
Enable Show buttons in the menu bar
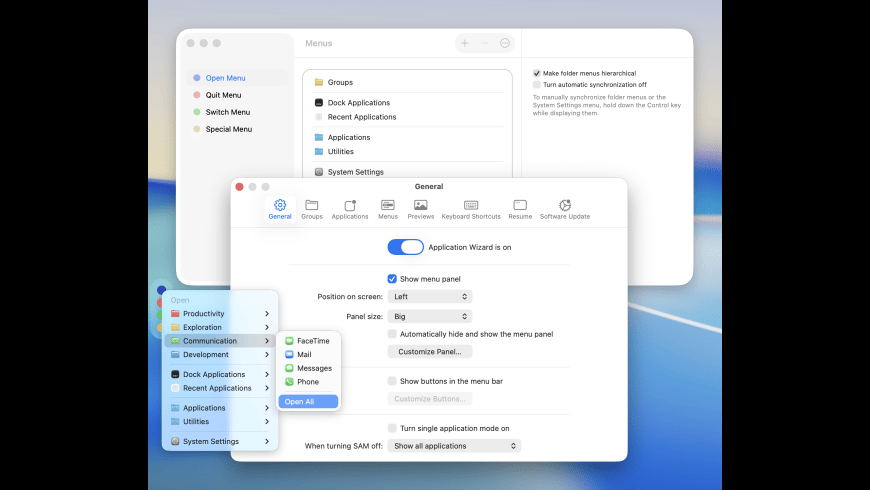392,381
